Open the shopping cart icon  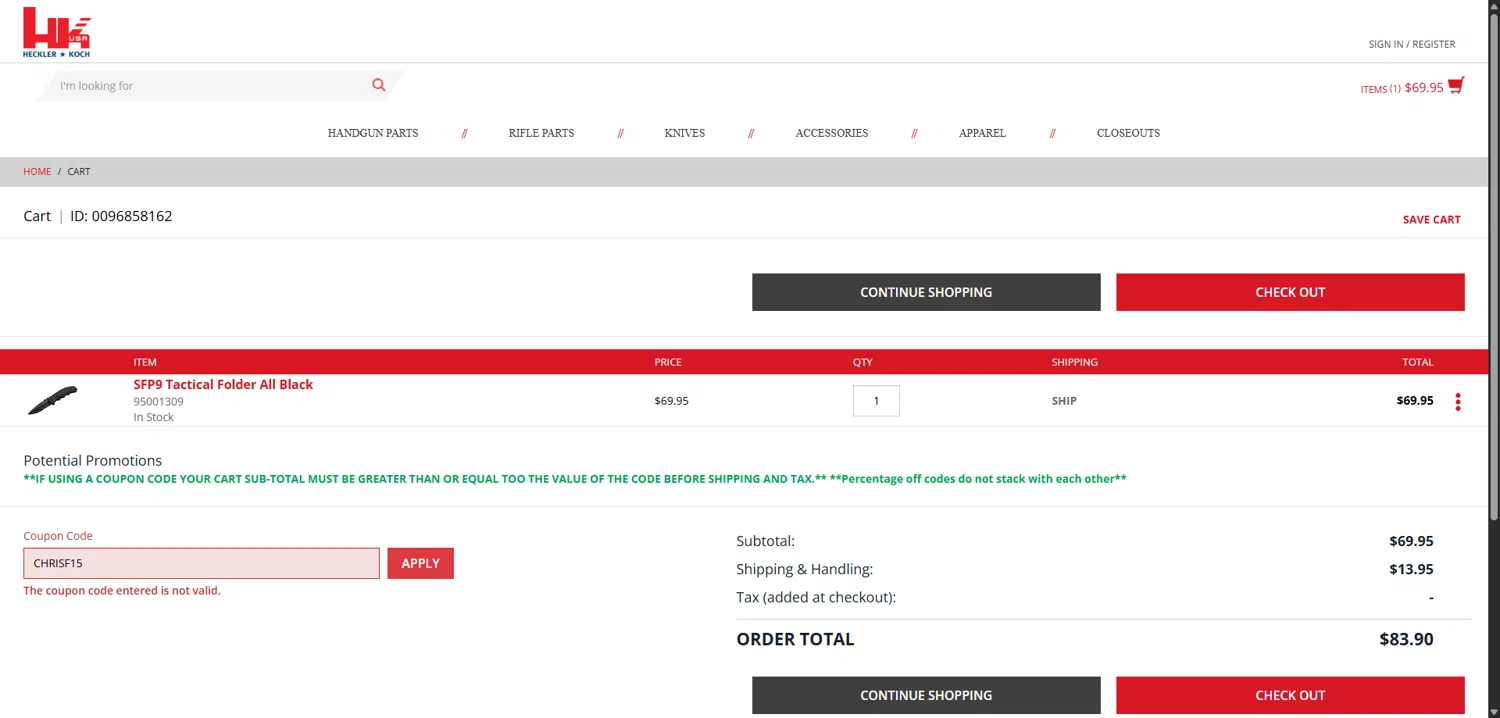(1456, 86)
